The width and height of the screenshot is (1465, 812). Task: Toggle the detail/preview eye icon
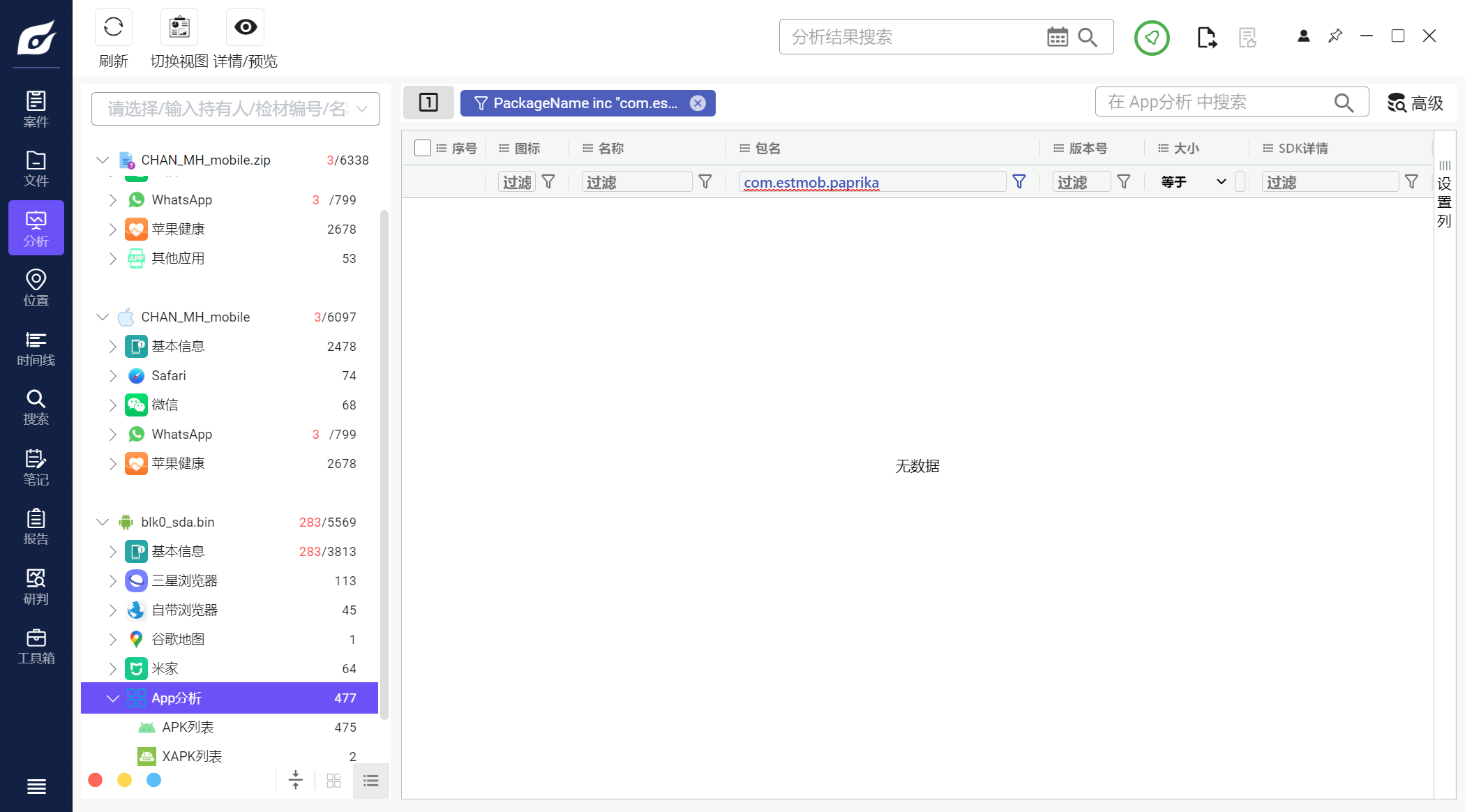(x=246, y=27)
